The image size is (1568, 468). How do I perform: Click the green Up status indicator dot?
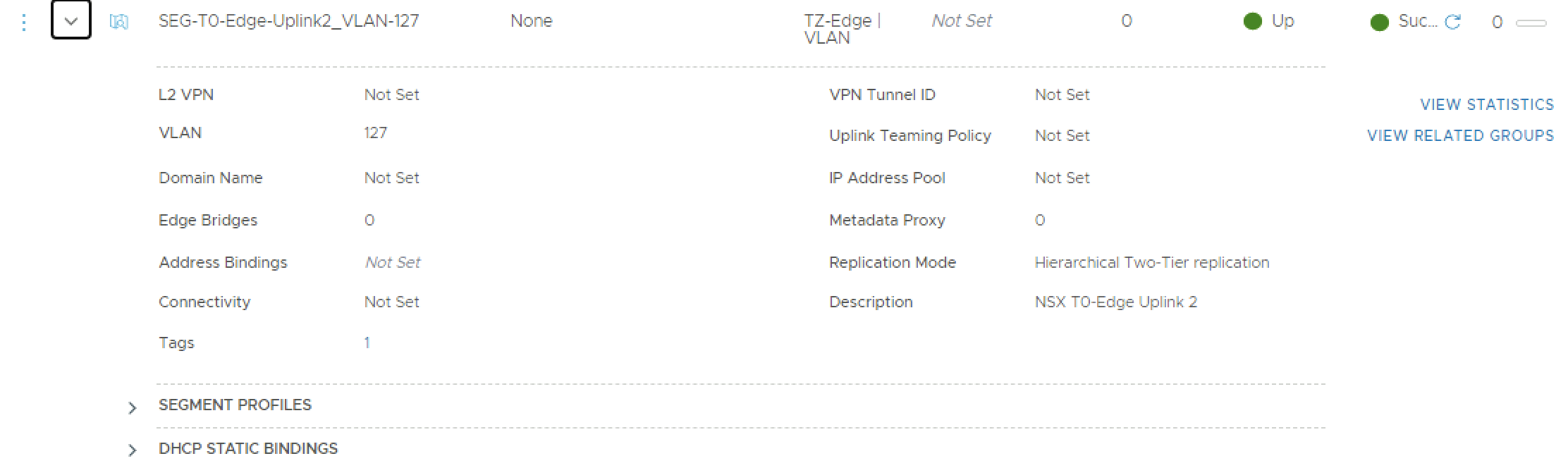tap(1252, 22)
